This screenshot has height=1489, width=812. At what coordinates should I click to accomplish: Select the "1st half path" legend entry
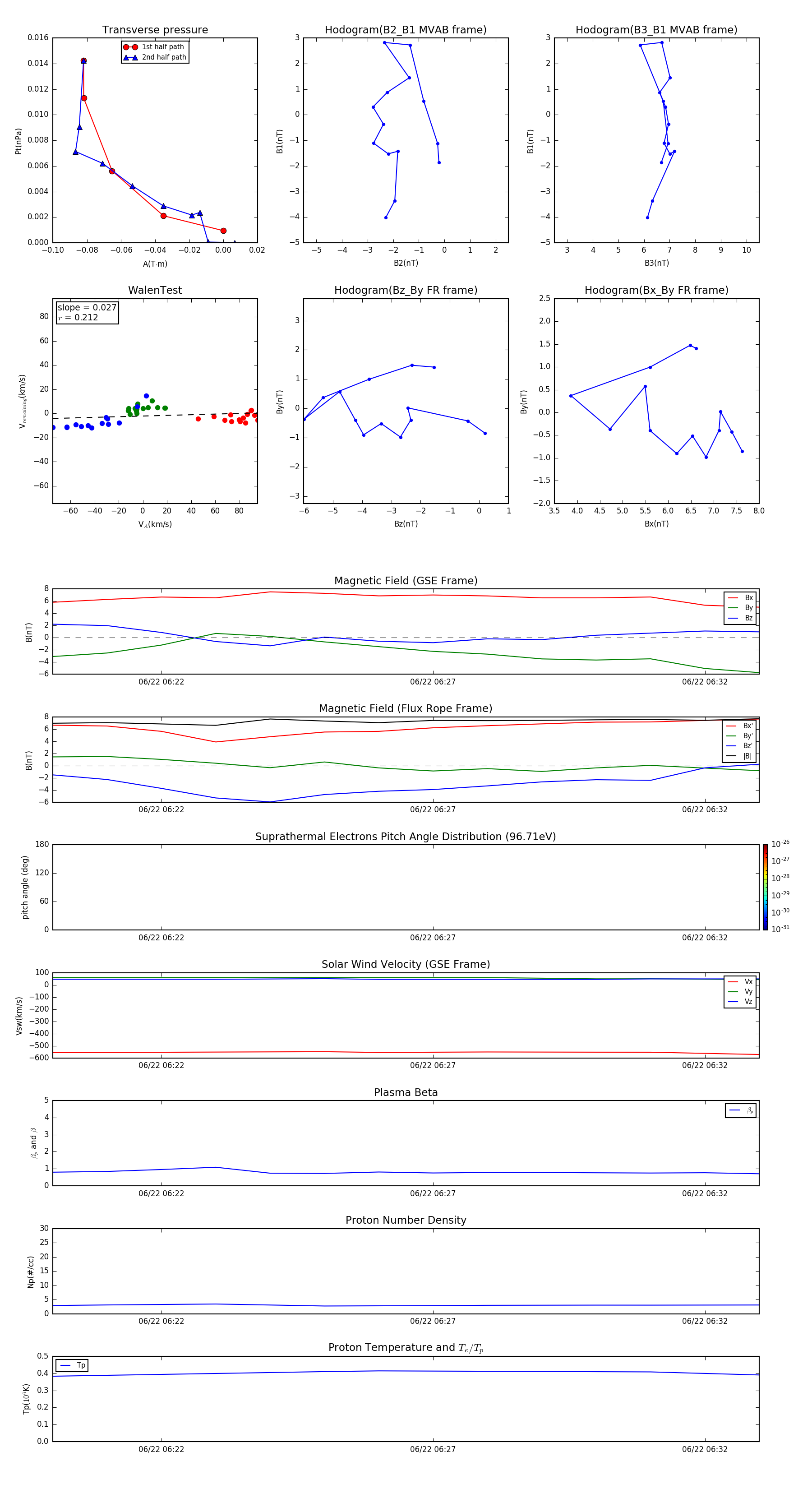pos(154,47)
